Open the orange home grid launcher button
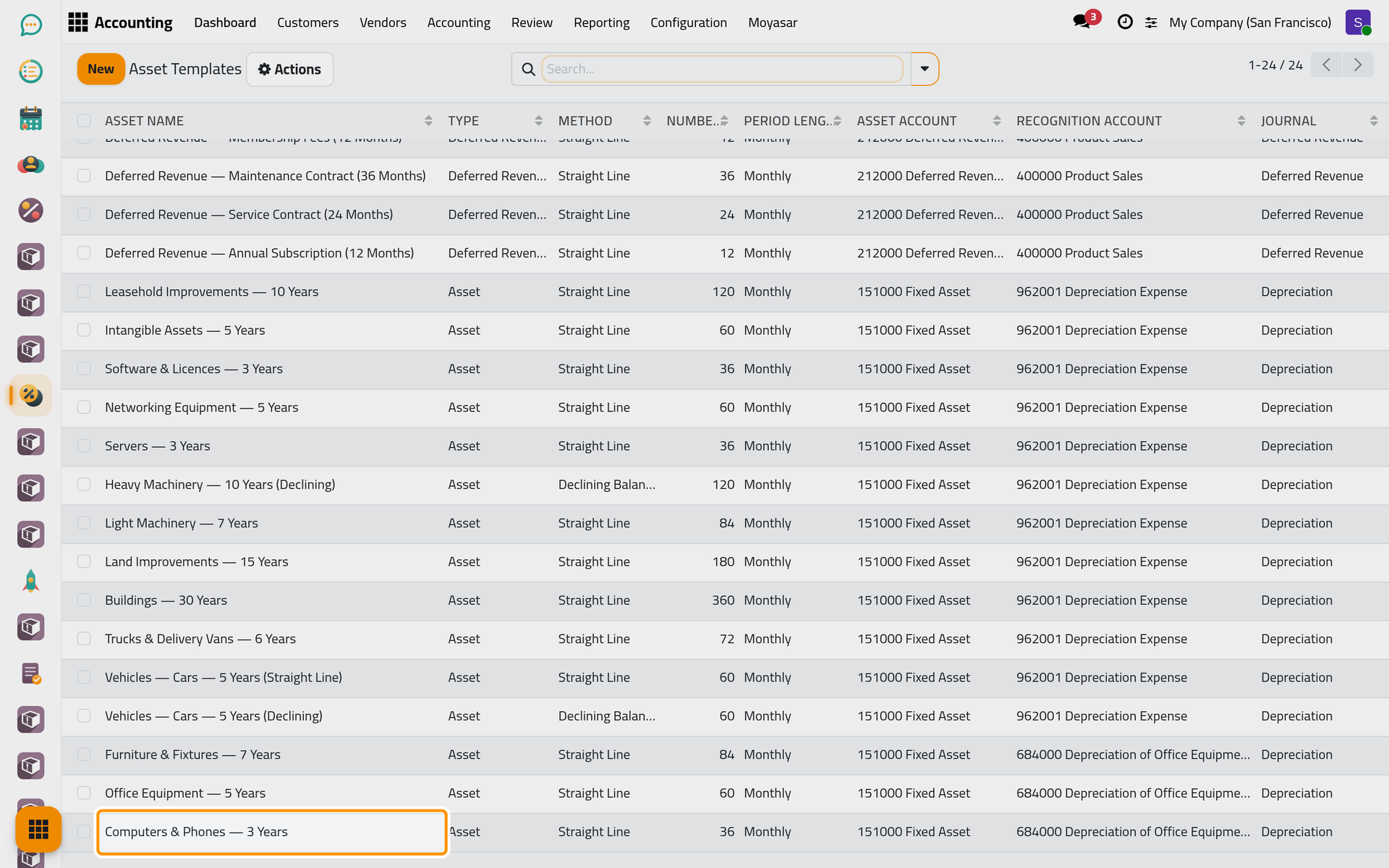Screen dimensions: 1389x868 [38, 829]
